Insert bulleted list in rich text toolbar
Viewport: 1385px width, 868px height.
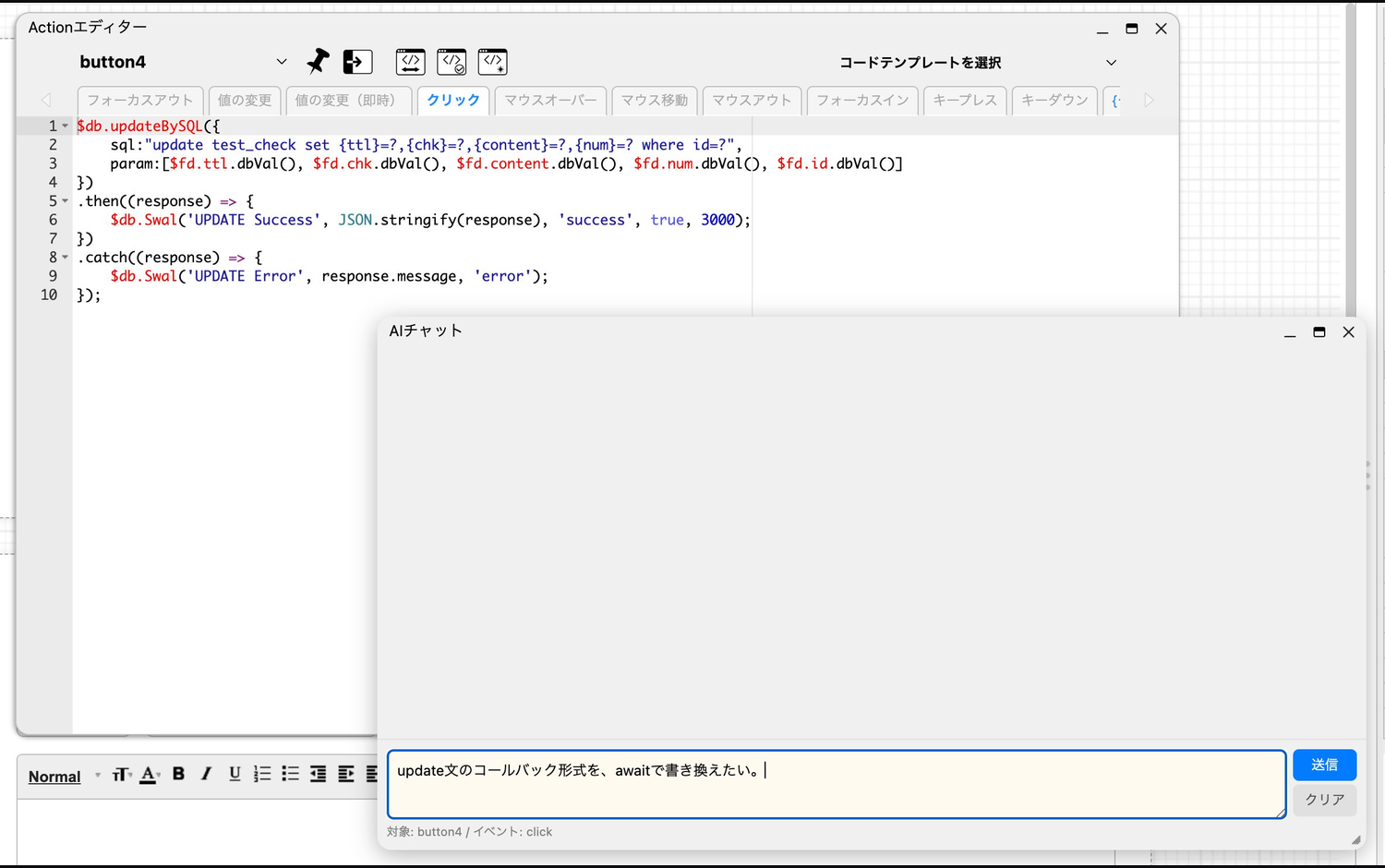tap(290, 774)
